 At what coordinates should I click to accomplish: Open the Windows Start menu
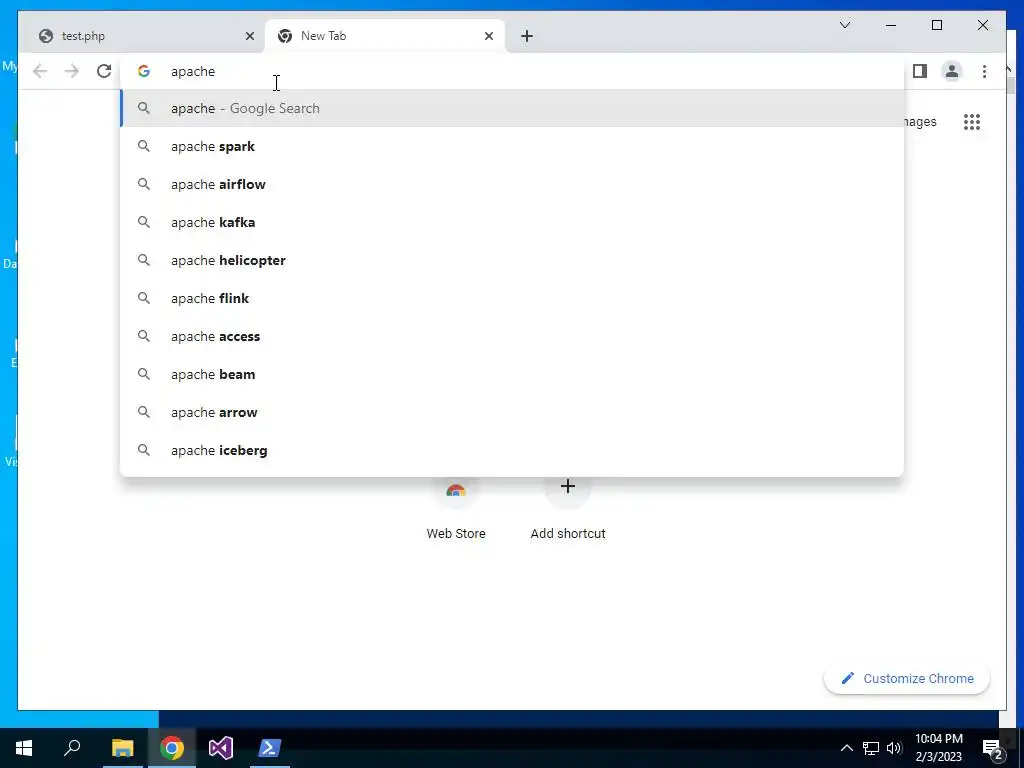pyautogui.click(x=24, y=748)
